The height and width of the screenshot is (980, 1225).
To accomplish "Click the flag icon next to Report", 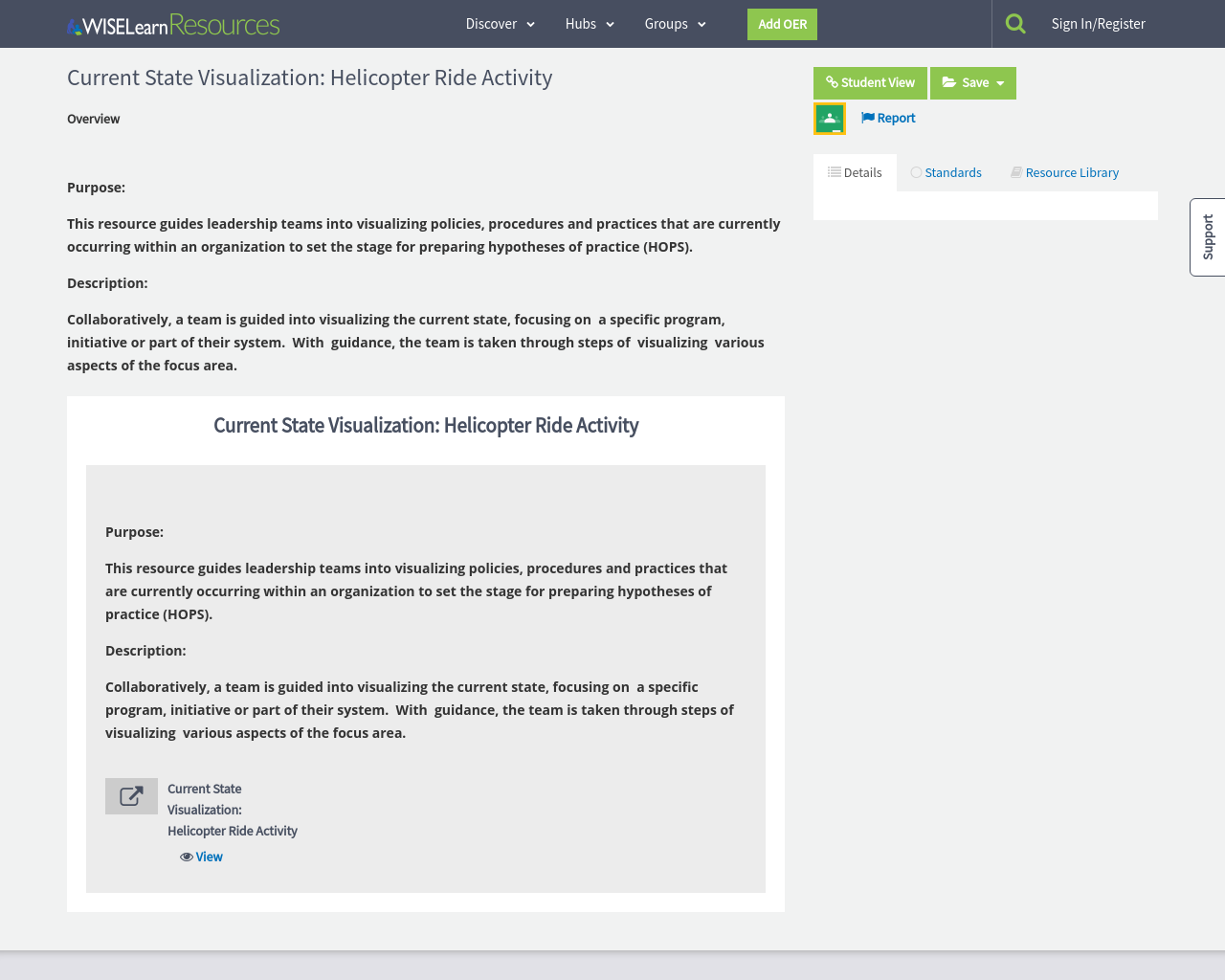I will tap(867, 117).
